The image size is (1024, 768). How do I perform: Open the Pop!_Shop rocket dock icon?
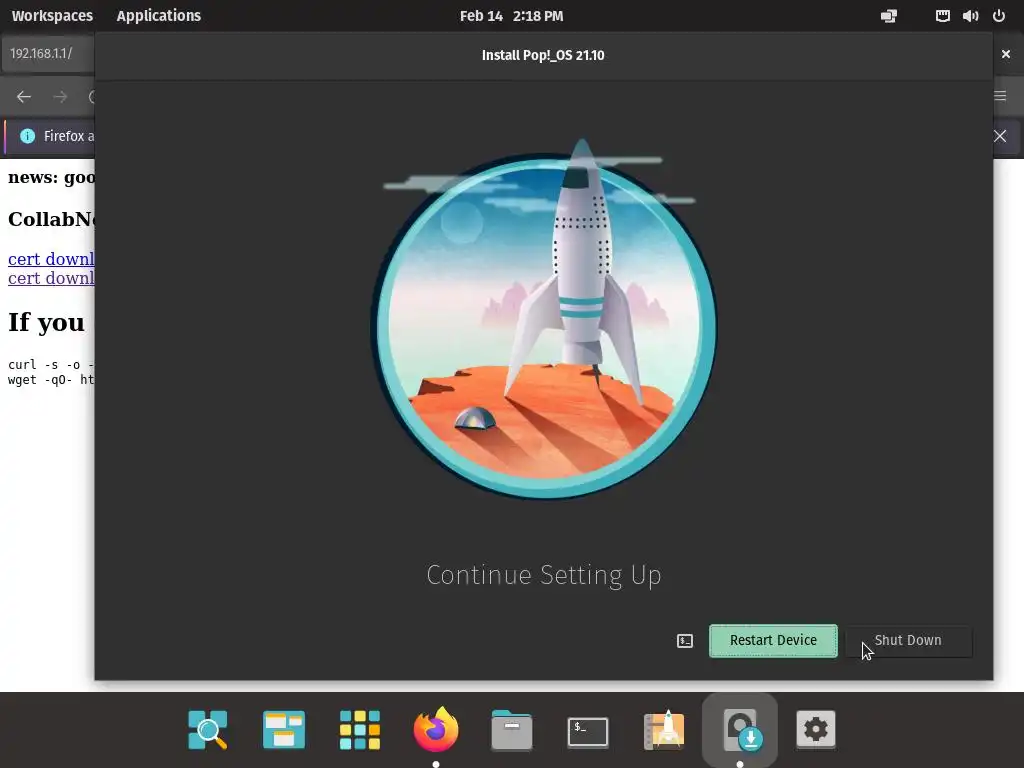pyautogui.click(x=664, y=729)
